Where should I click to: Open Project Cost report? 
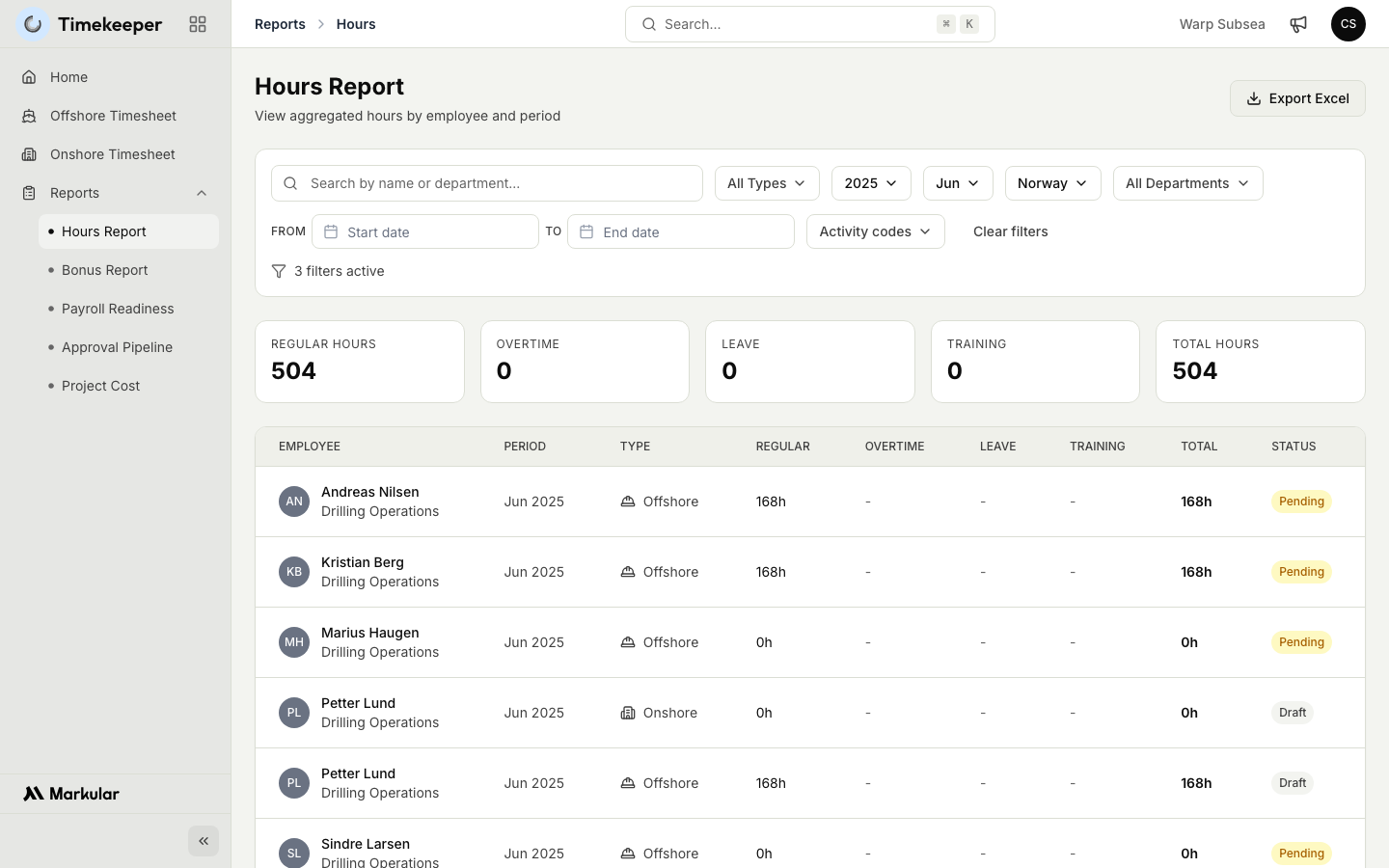click(x=128, y=386)
